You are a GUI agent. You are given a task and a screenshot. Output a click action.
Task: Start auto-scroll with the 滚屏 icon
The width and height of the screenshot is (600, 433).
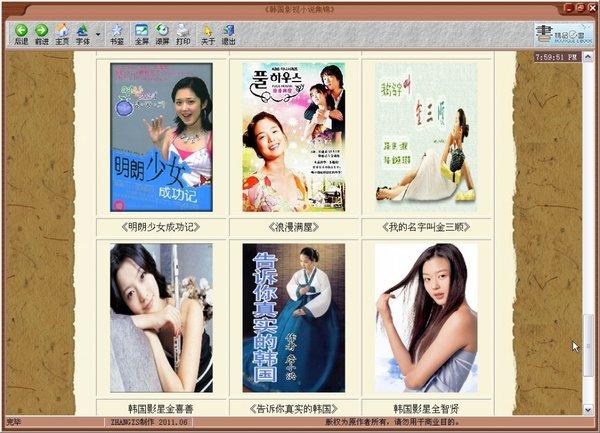click(162, 34)
